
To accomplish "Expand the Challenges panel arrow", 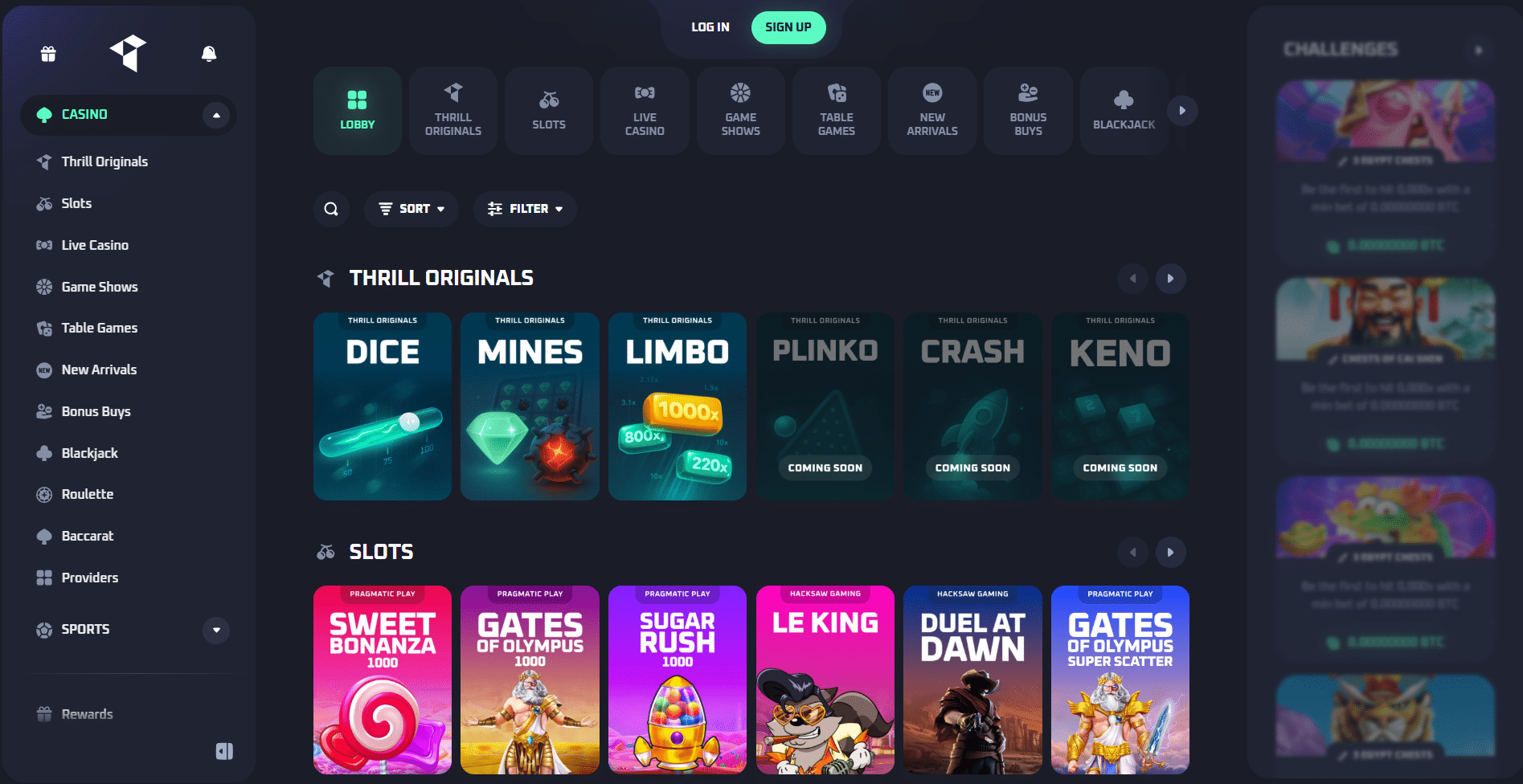I will [x=1479, y=50].
